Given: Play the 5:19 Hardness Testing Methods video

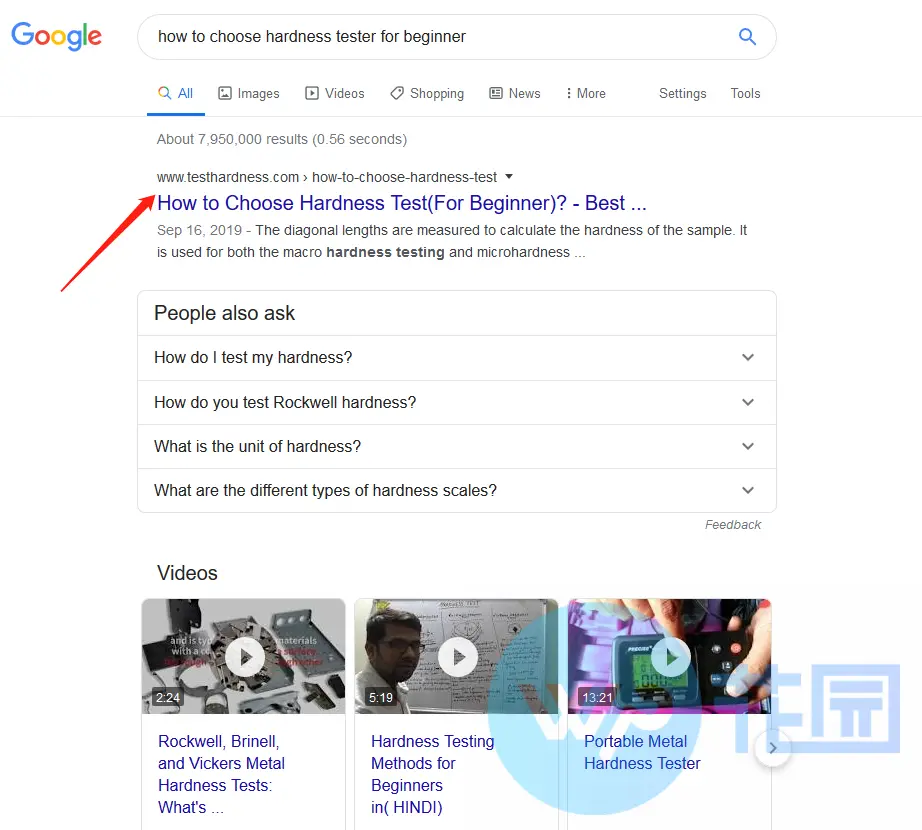Looking at the screenshot, I should point(456,656).
